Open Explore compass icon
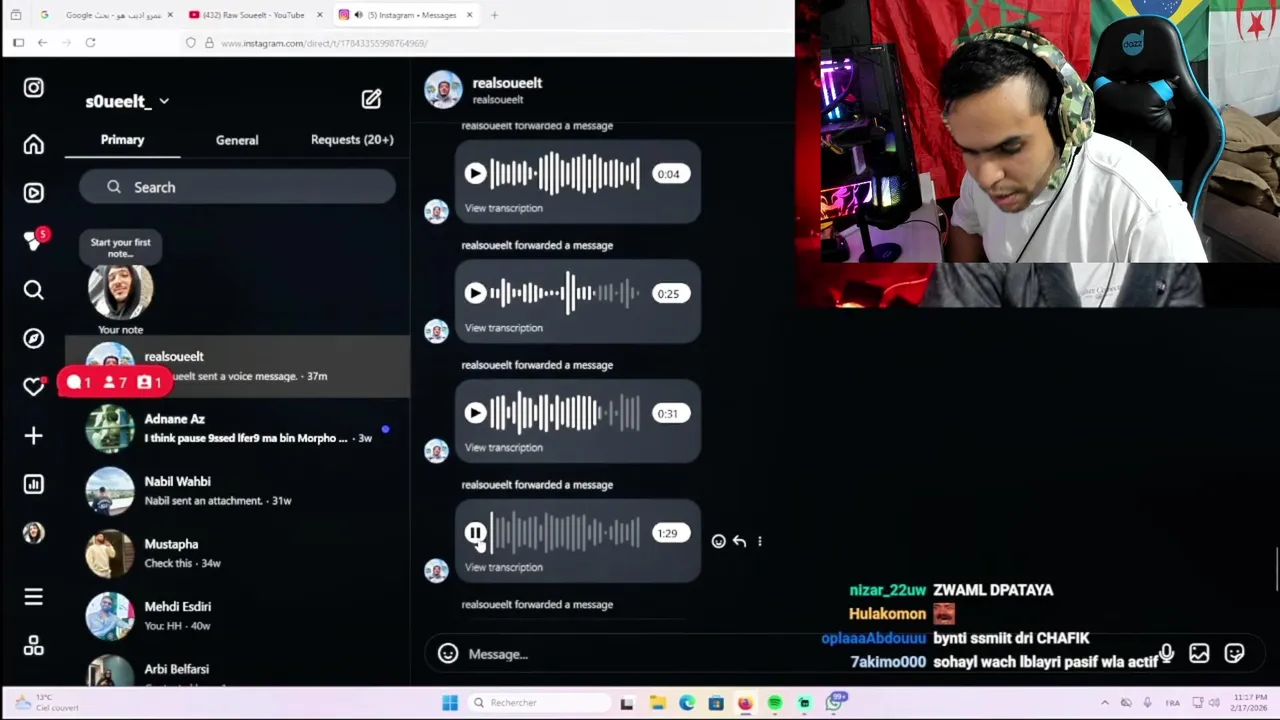The image size is (1280, 720). coord(33,338)
